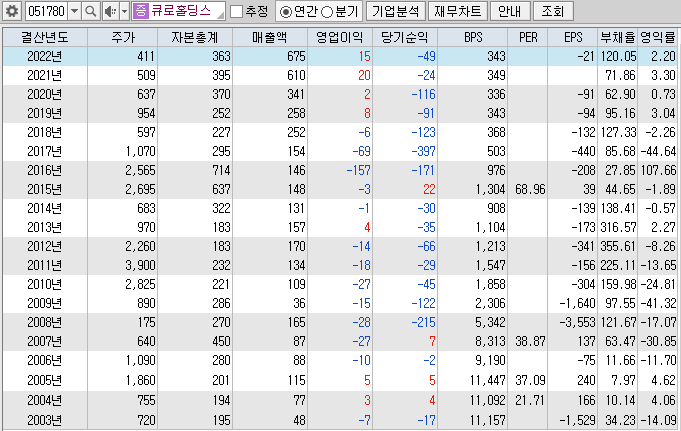Click the 매출액 value 675
The width and height of the screenshot is (681, 431).
[296, 56]
